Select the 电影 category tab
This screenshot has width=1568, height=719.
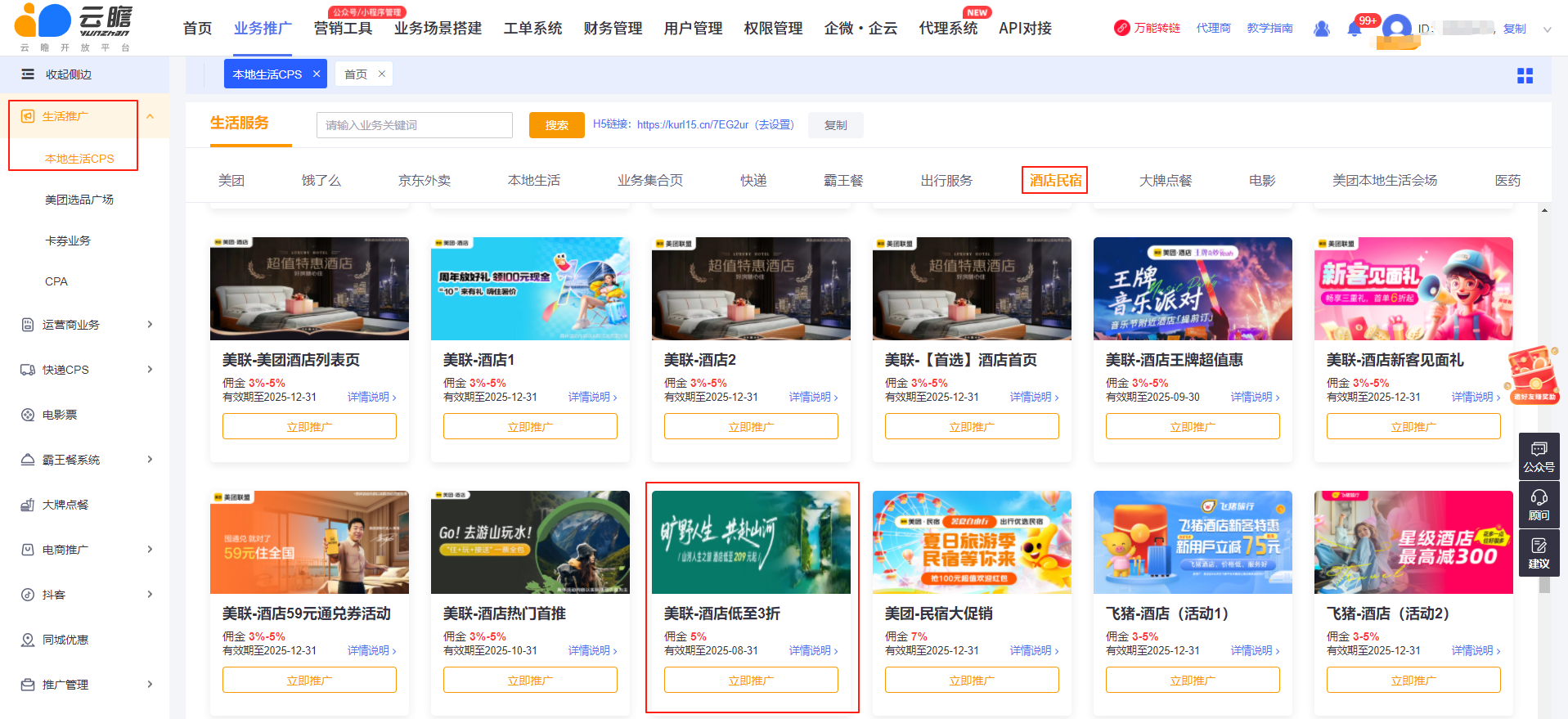(x=1262, y=180)
